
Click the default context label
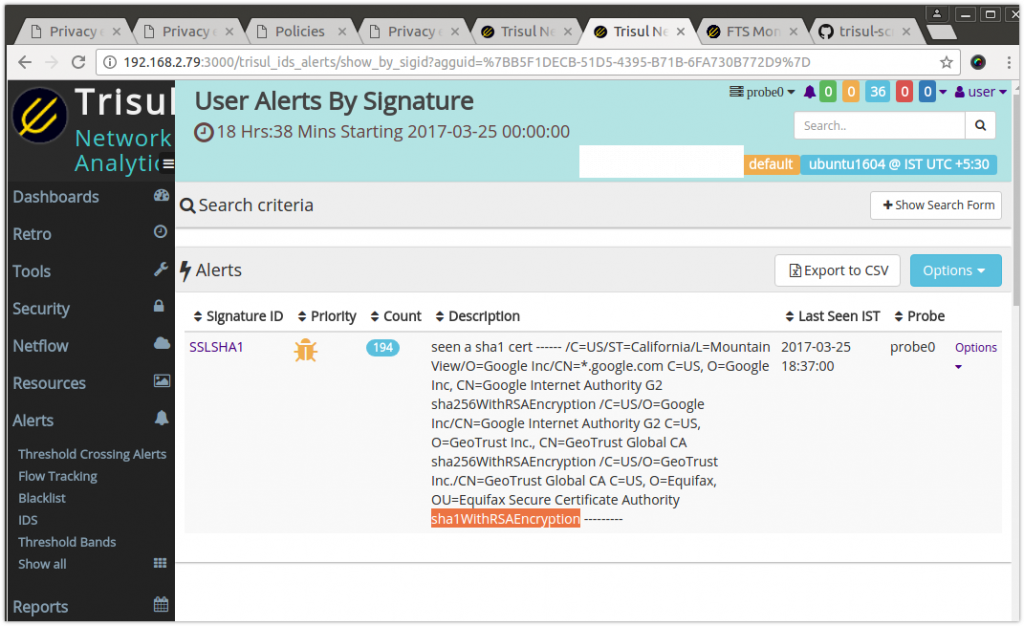pos(771,164)
